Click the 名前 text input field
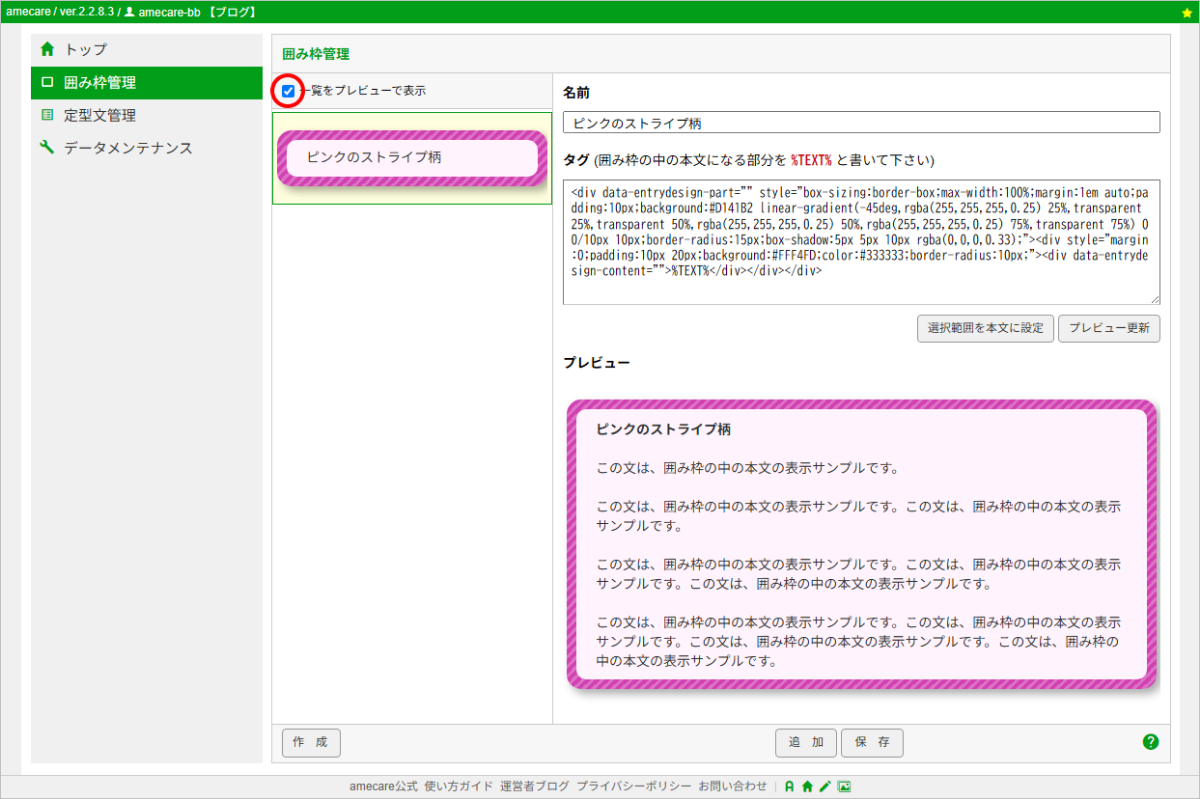This screenshot has width=1200, height=799. pyautogui.click(x=860, y=122)
